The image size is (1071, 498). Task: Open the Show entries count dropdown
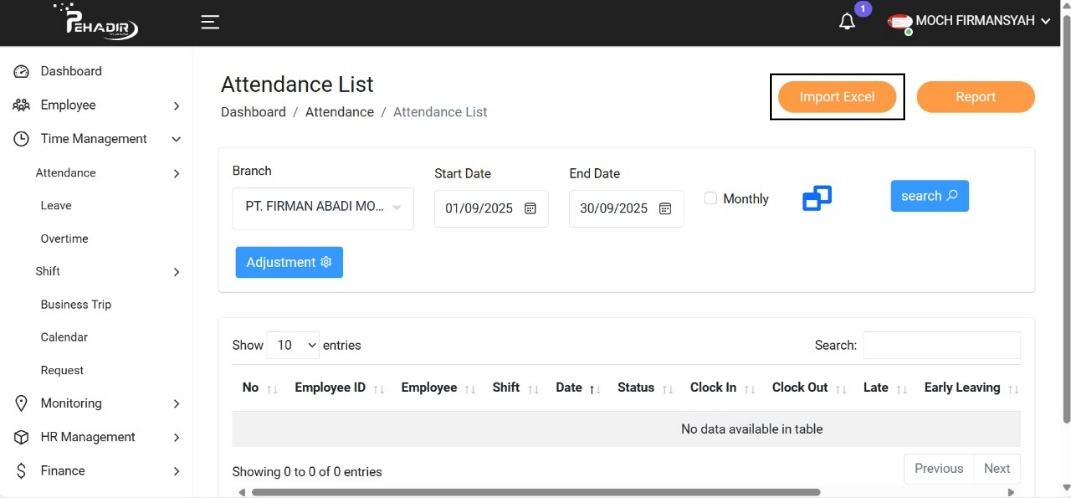point(293,345)
